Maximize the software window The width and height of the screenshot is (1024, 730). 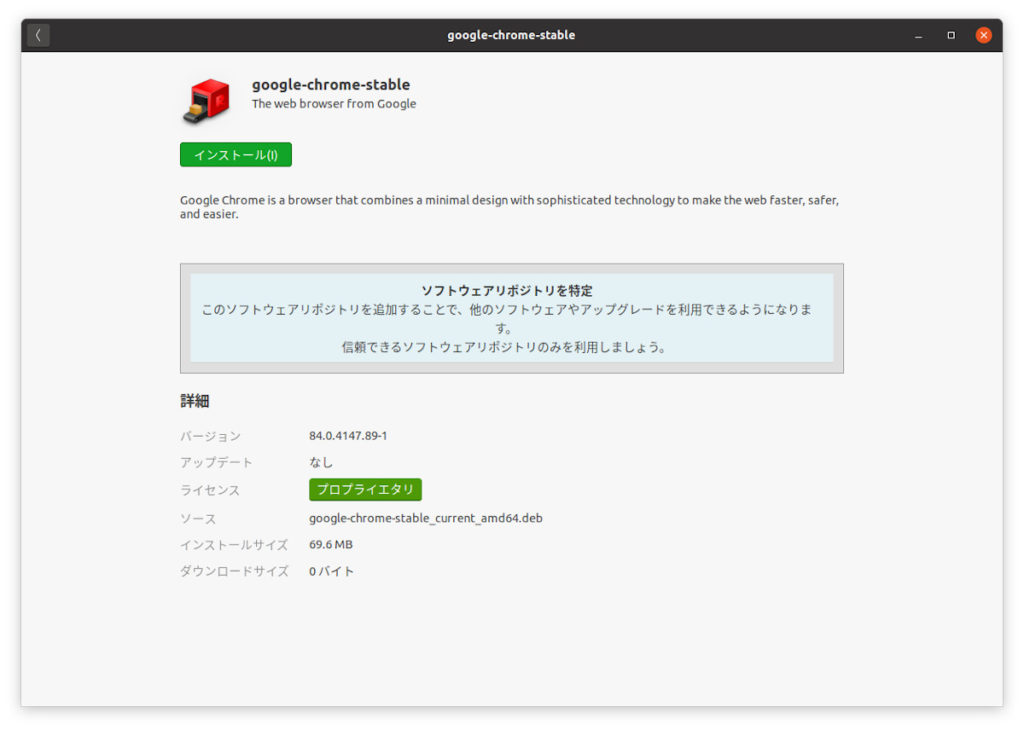950,36
